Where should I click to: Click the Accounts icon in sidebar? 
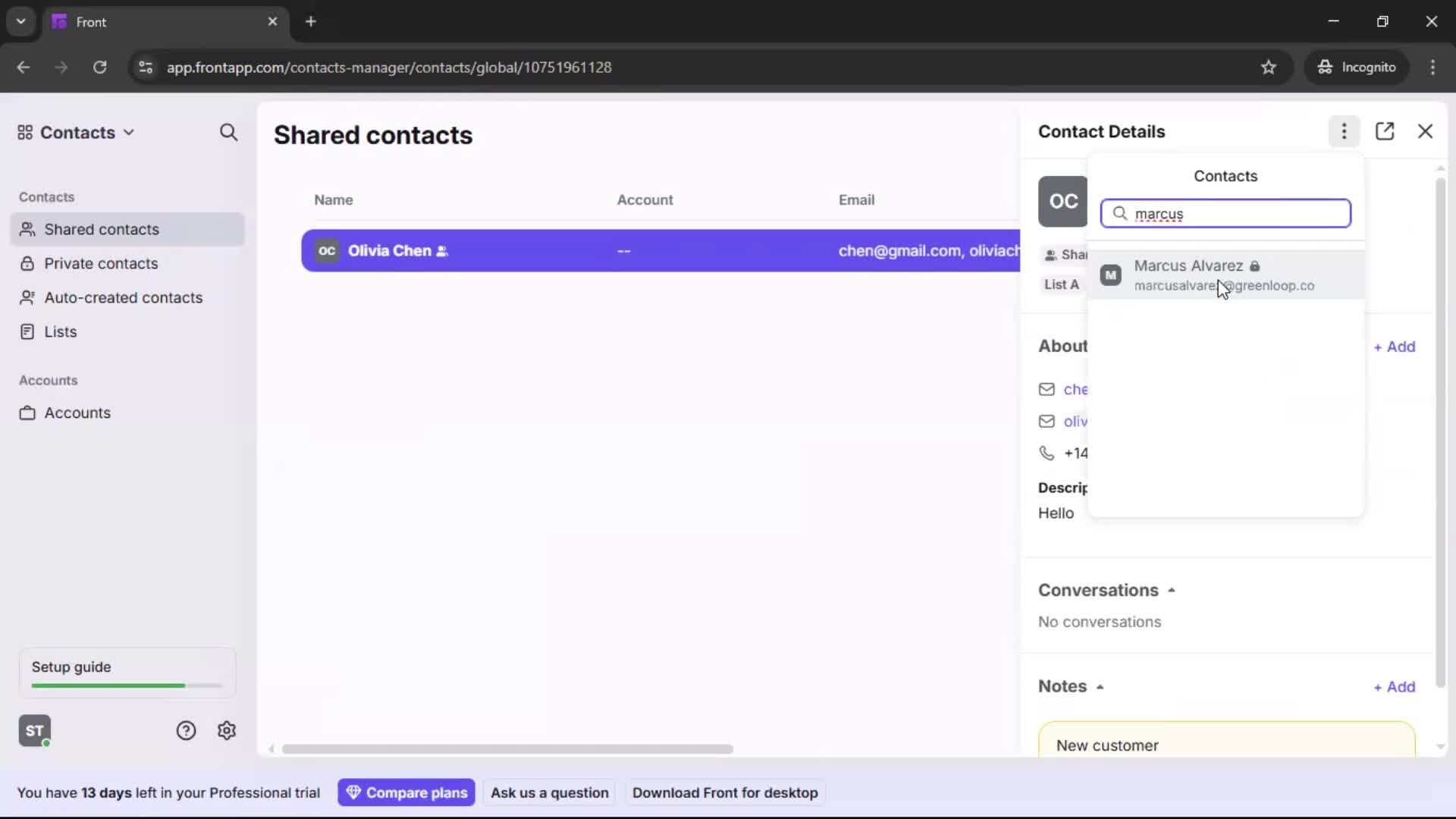coord(27,413)
